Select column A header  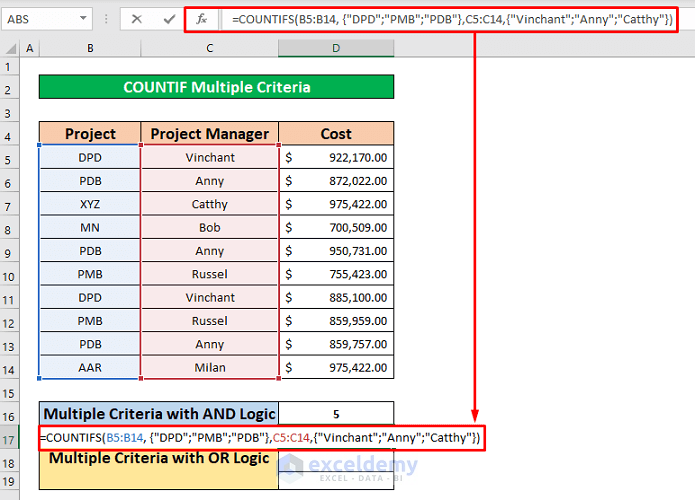point(29,48)
